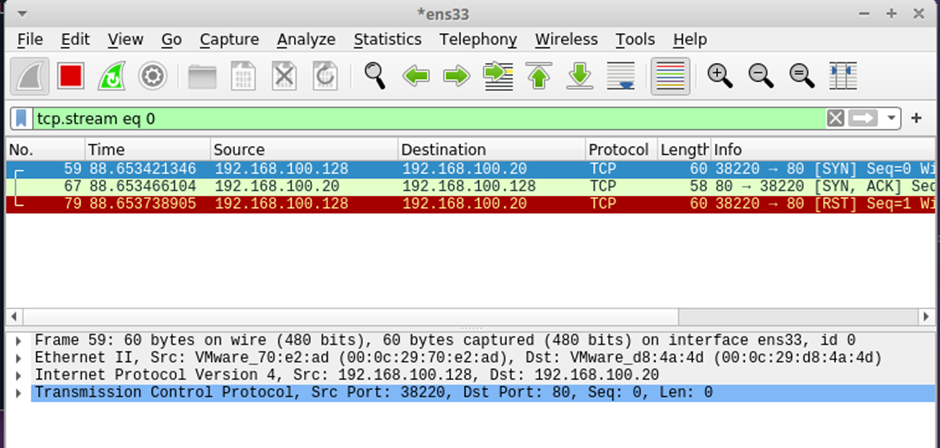The width and height of the screenshot is (940, 448).
Task: Add a display filter button with plus
Action: coord(916,119)
